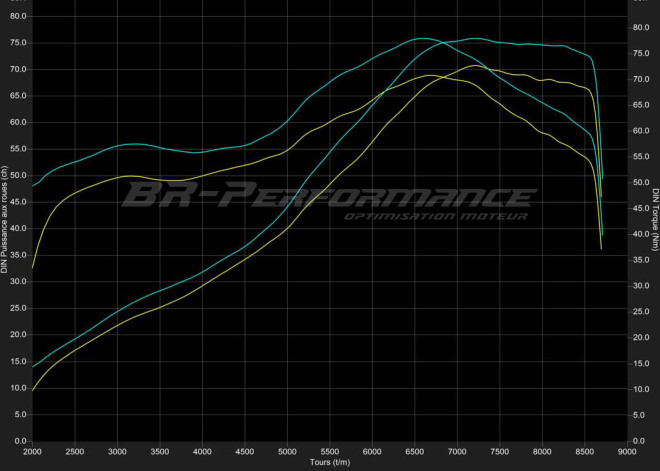This screenshot has width=660, height=471.
Task: Click the 'Tours (t/m)' x-axis title
Action: [329, 463]
